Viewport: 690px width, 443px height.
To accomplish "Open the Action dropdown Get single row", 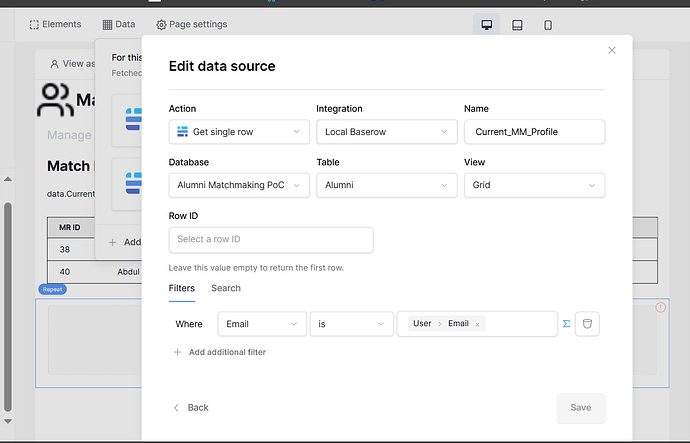I will coord(239,132).
